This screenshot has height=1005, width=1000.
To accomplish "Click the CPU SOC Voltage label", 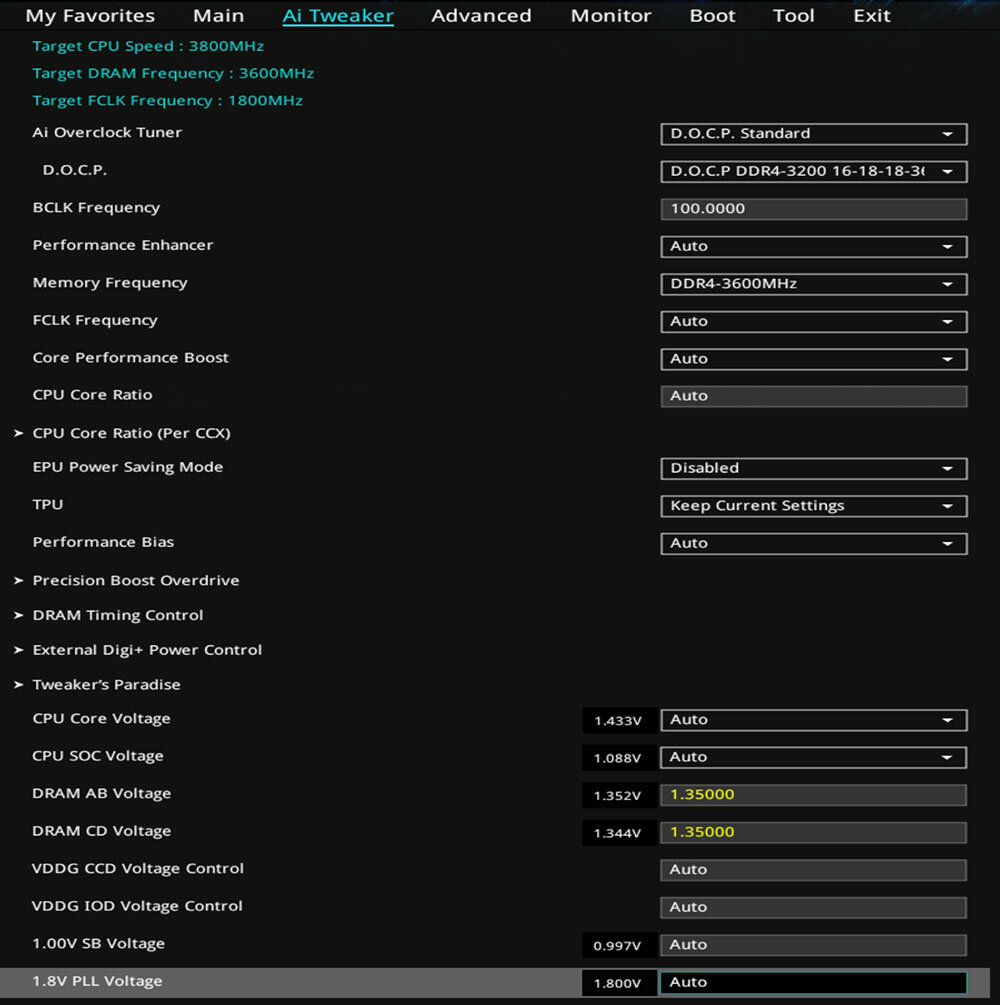I will [x=98, y=756].
